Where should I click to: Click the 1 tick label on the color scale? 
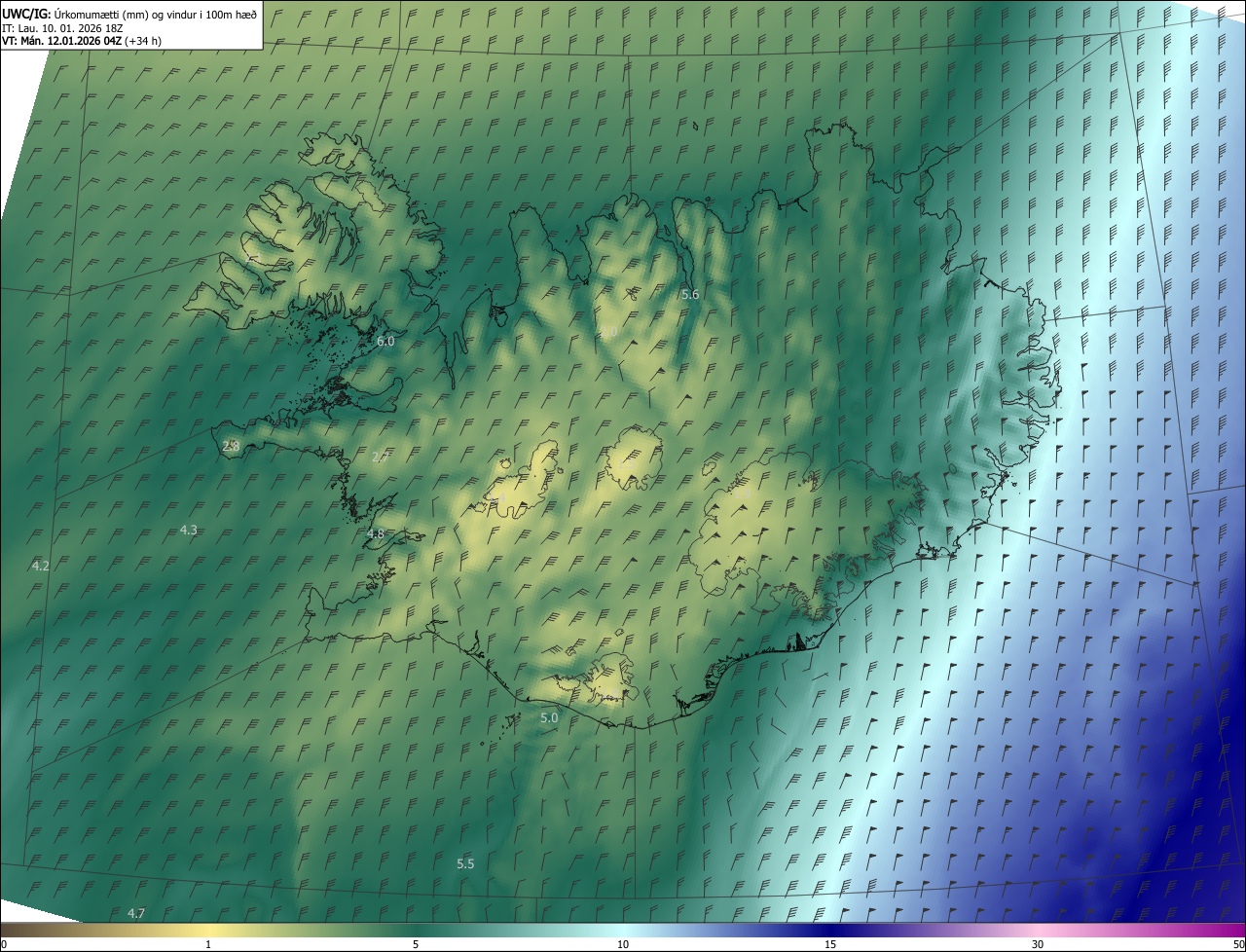[x=208, y=944]
